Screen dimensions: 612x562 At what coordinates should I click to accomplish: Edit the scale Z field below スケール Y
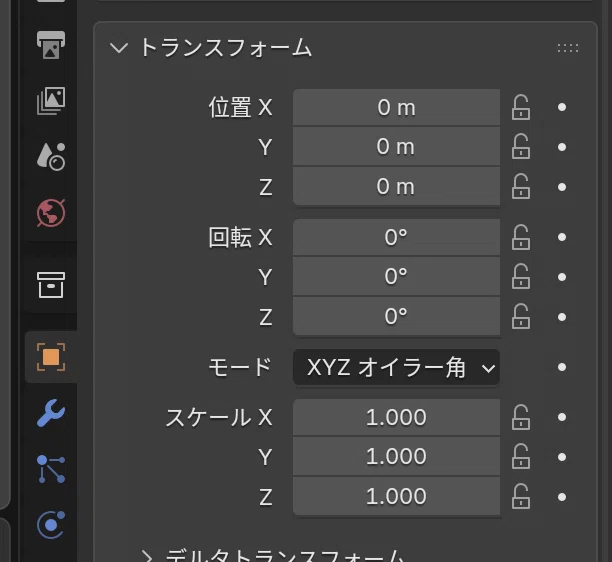point(396,496)
